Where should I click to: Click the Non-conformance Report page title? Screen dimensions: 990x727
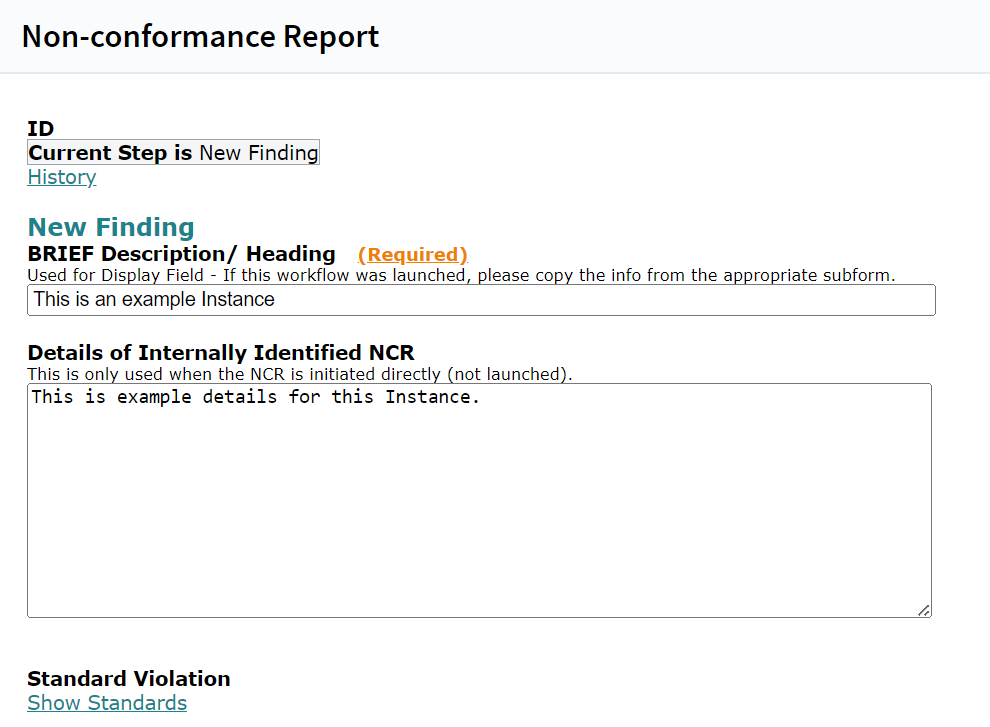tap(200, 37)
